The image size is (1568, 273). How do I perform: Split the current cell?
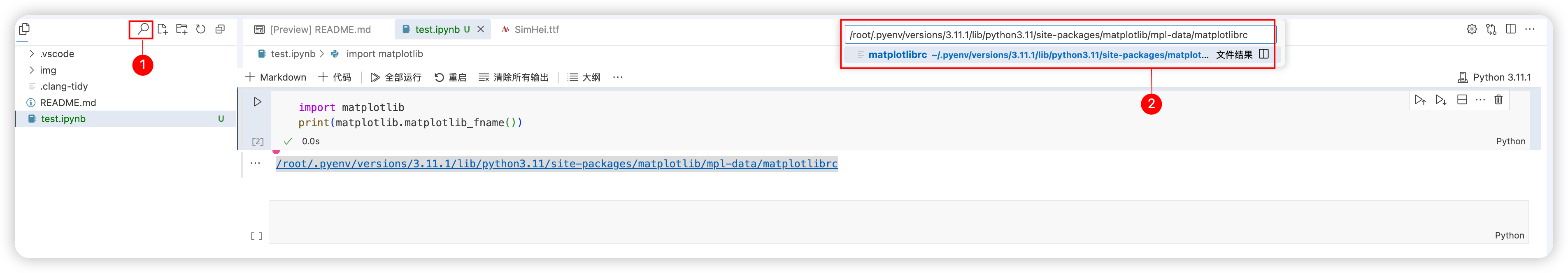pyautogui.click(x=1461, y=100)
